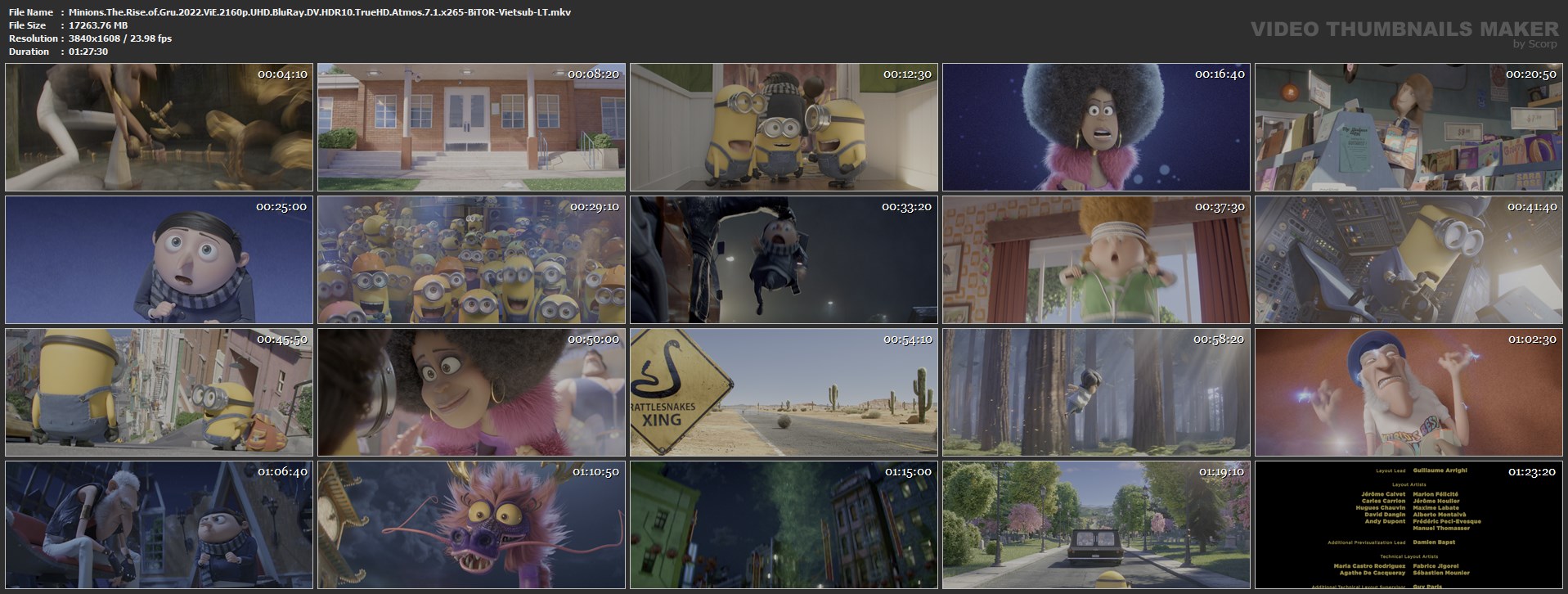Click credit name Guillaume Arrighi
Viewport: 1568px width, 594px height.
pyautogui.click(x=1440, y=470)
